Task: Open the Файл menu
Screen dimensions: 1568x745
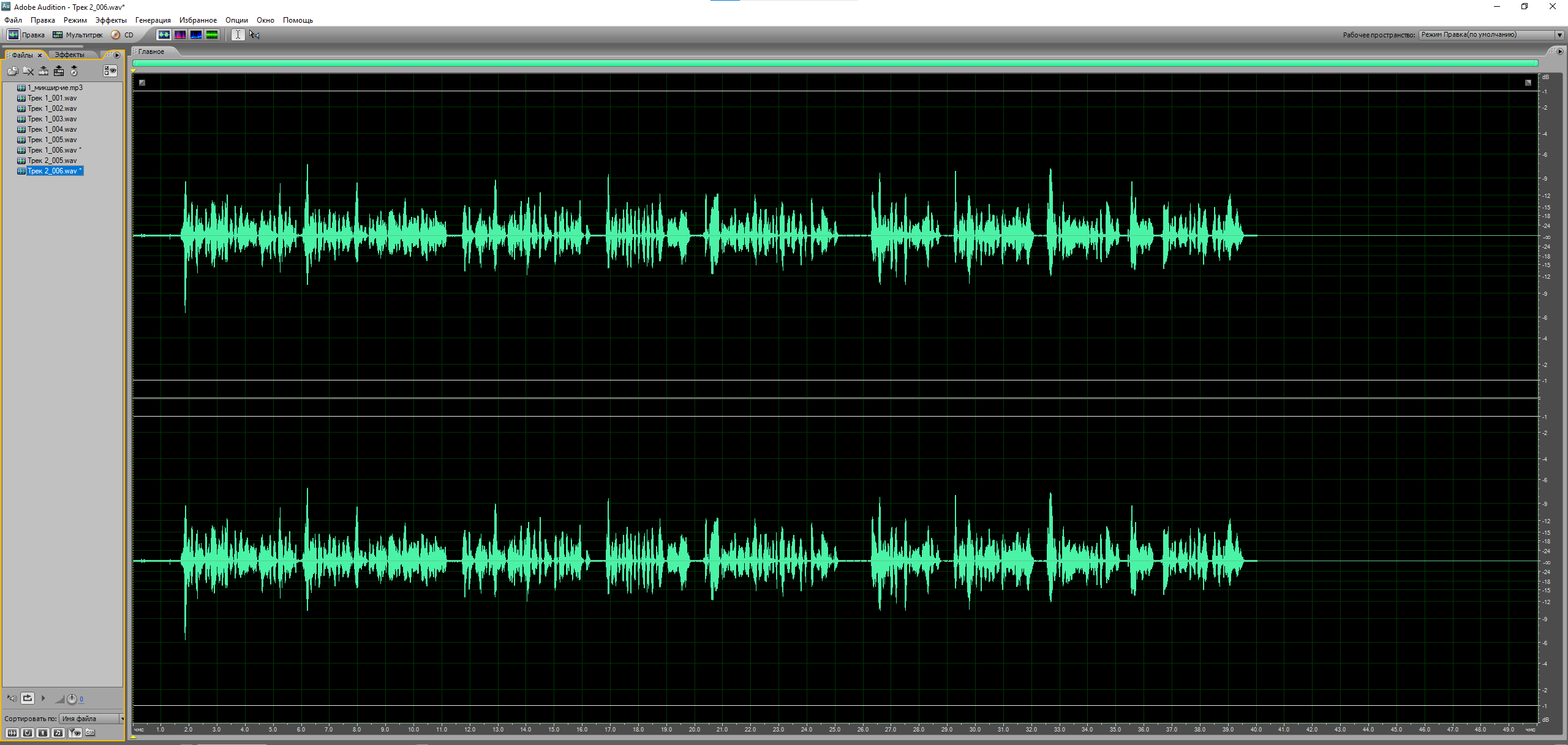Action: click(13, 20)
